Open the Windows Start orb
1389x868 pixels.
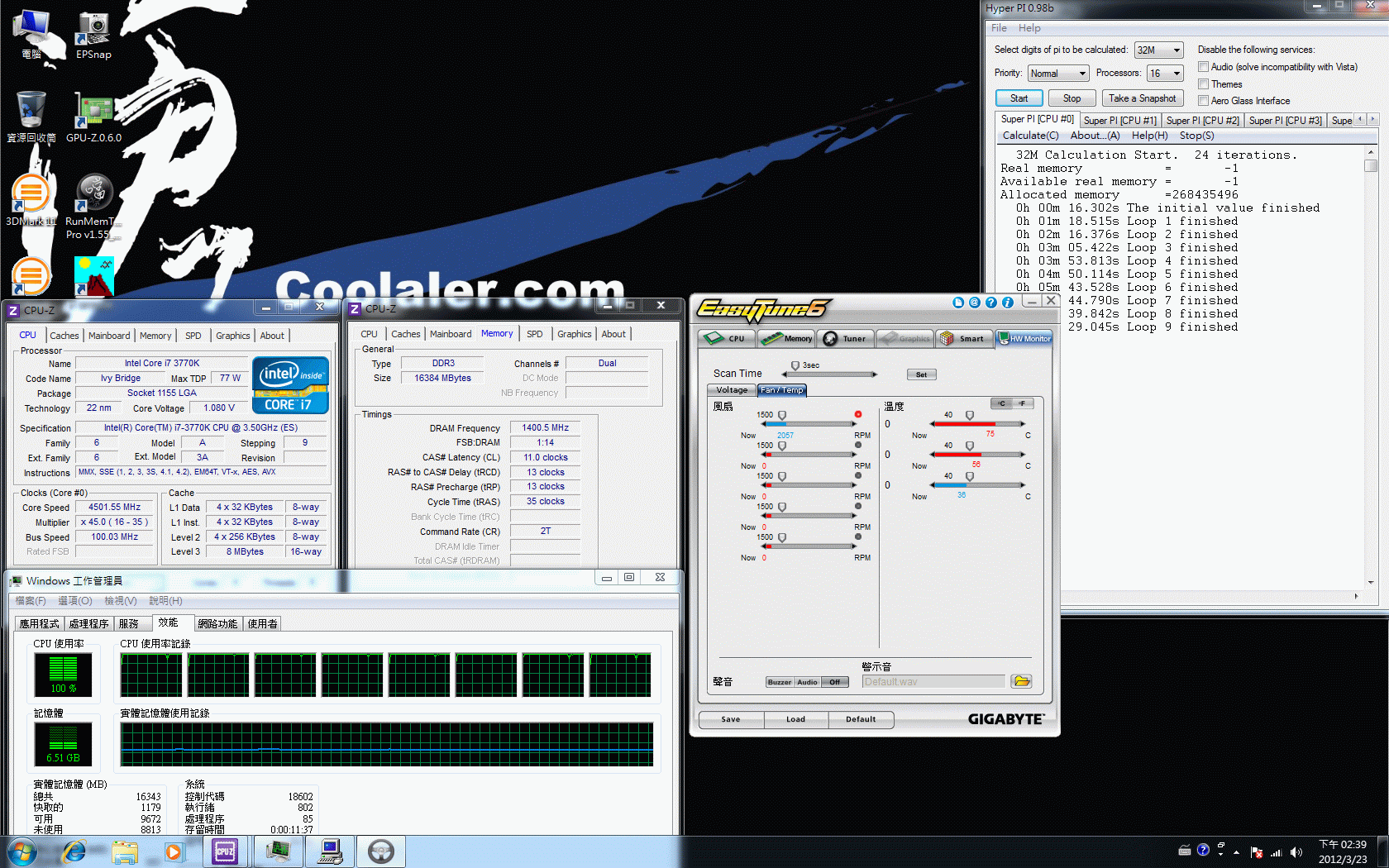click(21, 851)
